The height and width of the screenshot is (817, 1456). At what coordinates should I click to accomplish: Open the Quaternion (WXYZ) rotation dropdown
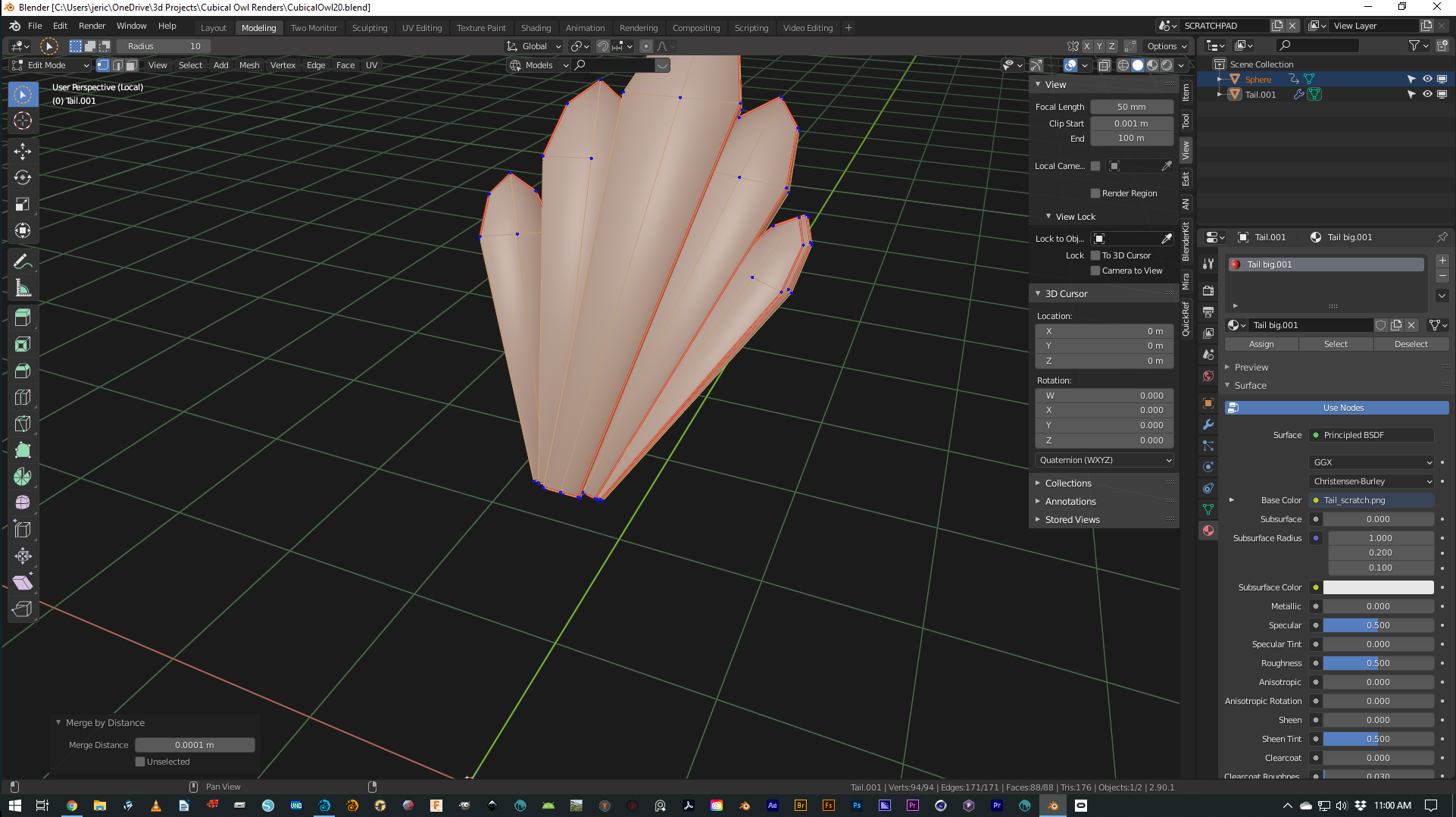[x=1104, y=460]
